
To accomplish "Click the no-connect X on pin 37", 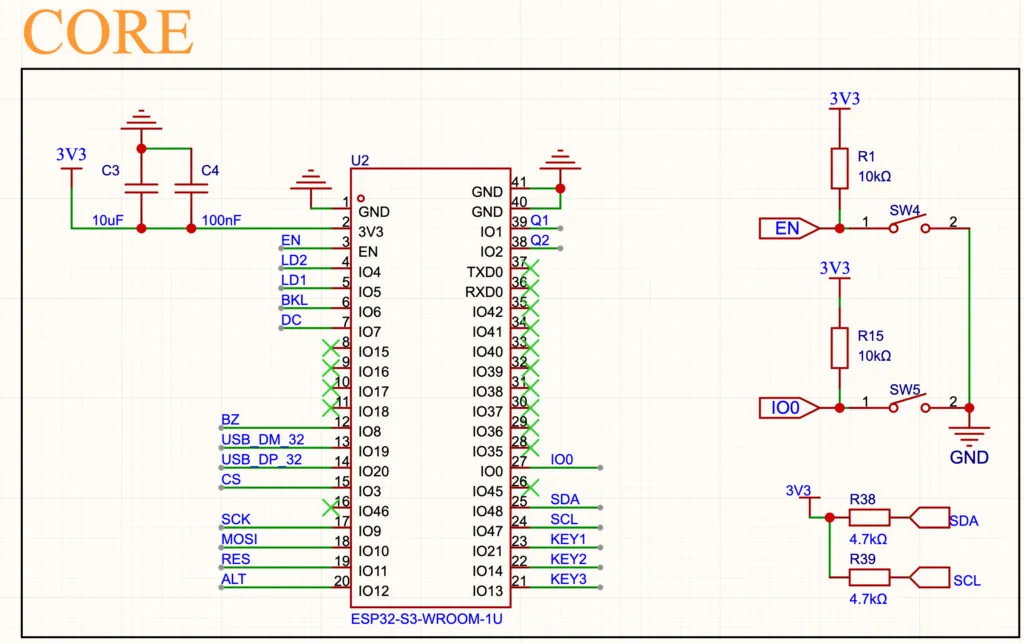I will pos(532,268).
